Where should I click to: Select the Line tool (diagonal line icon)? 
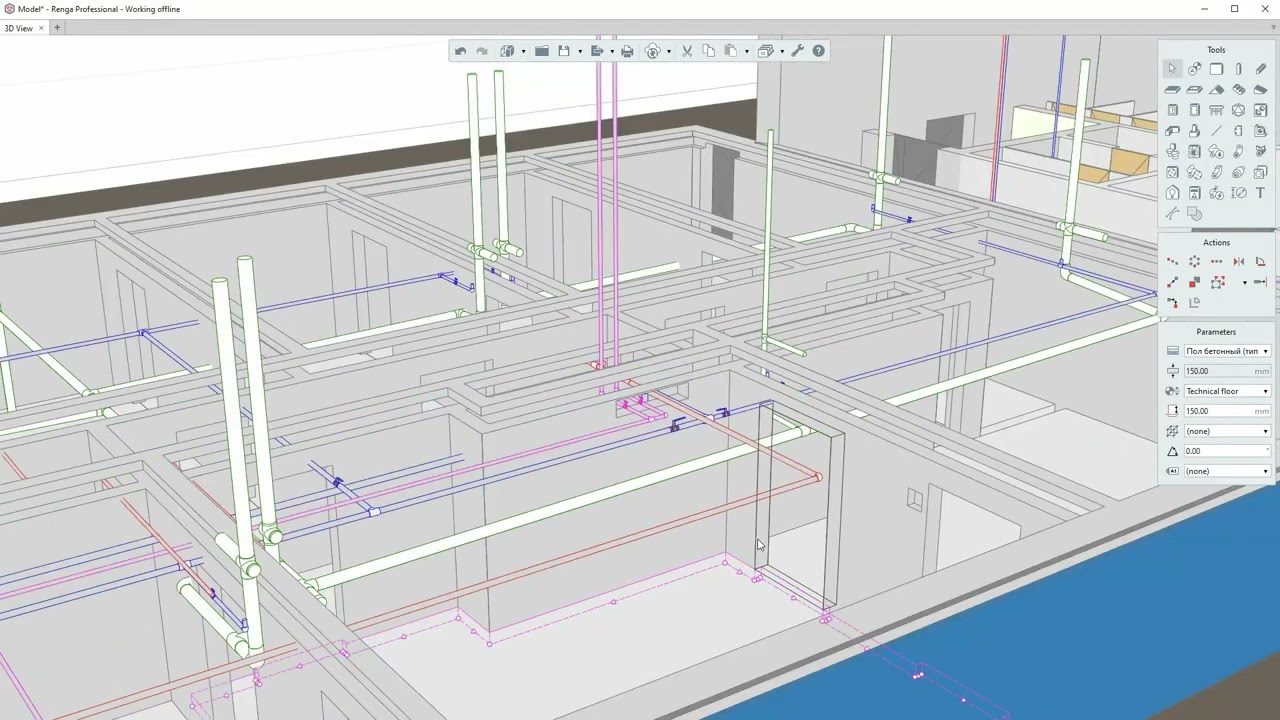[x=1216, y=131]
